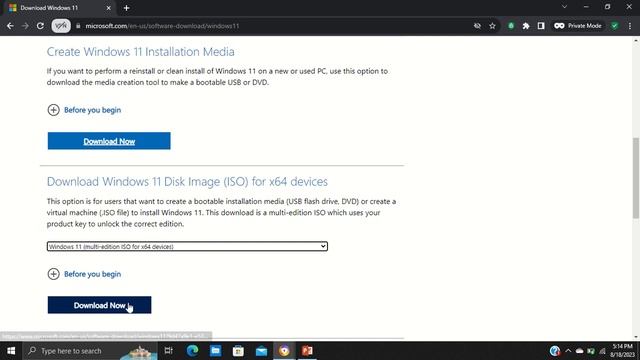Open Microsoft Store from the taskbar
640x360 pixels.
pyautogui.click(x=238, y=351)
